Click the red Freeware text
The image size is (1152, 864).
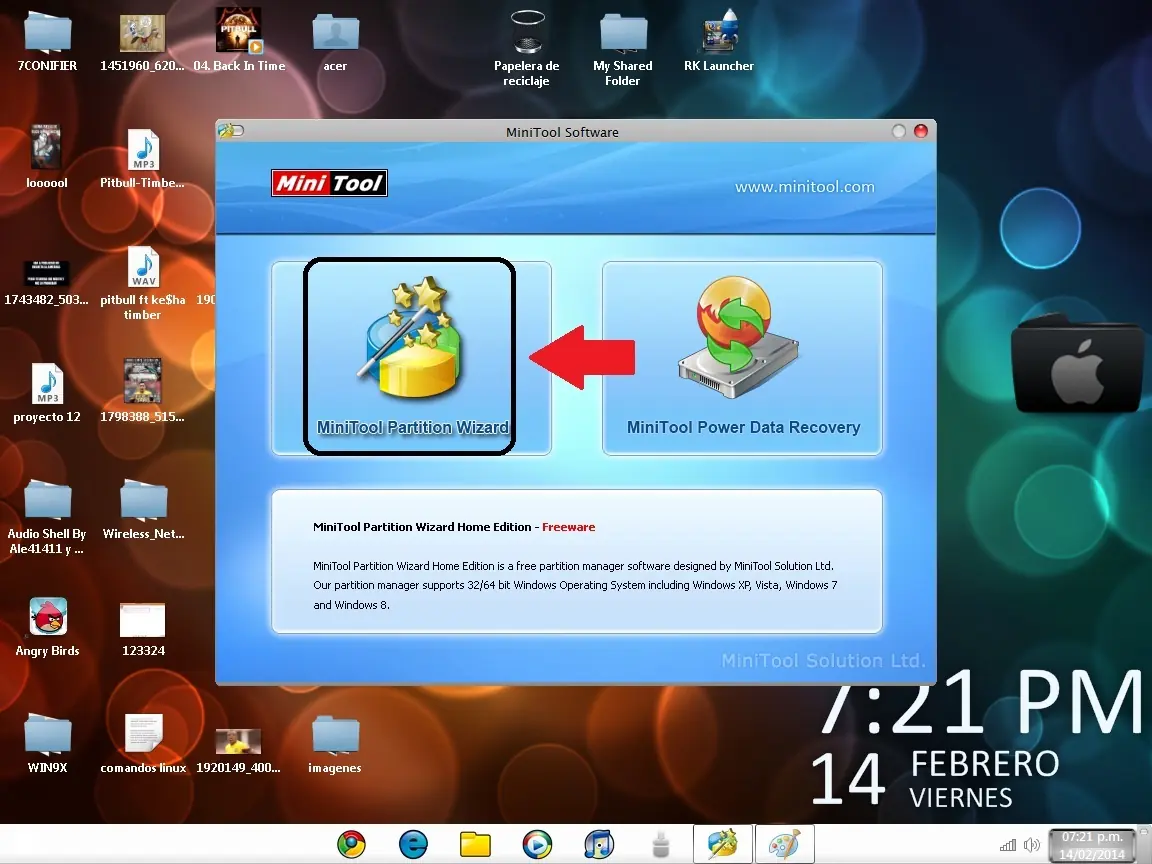(569, 527)
